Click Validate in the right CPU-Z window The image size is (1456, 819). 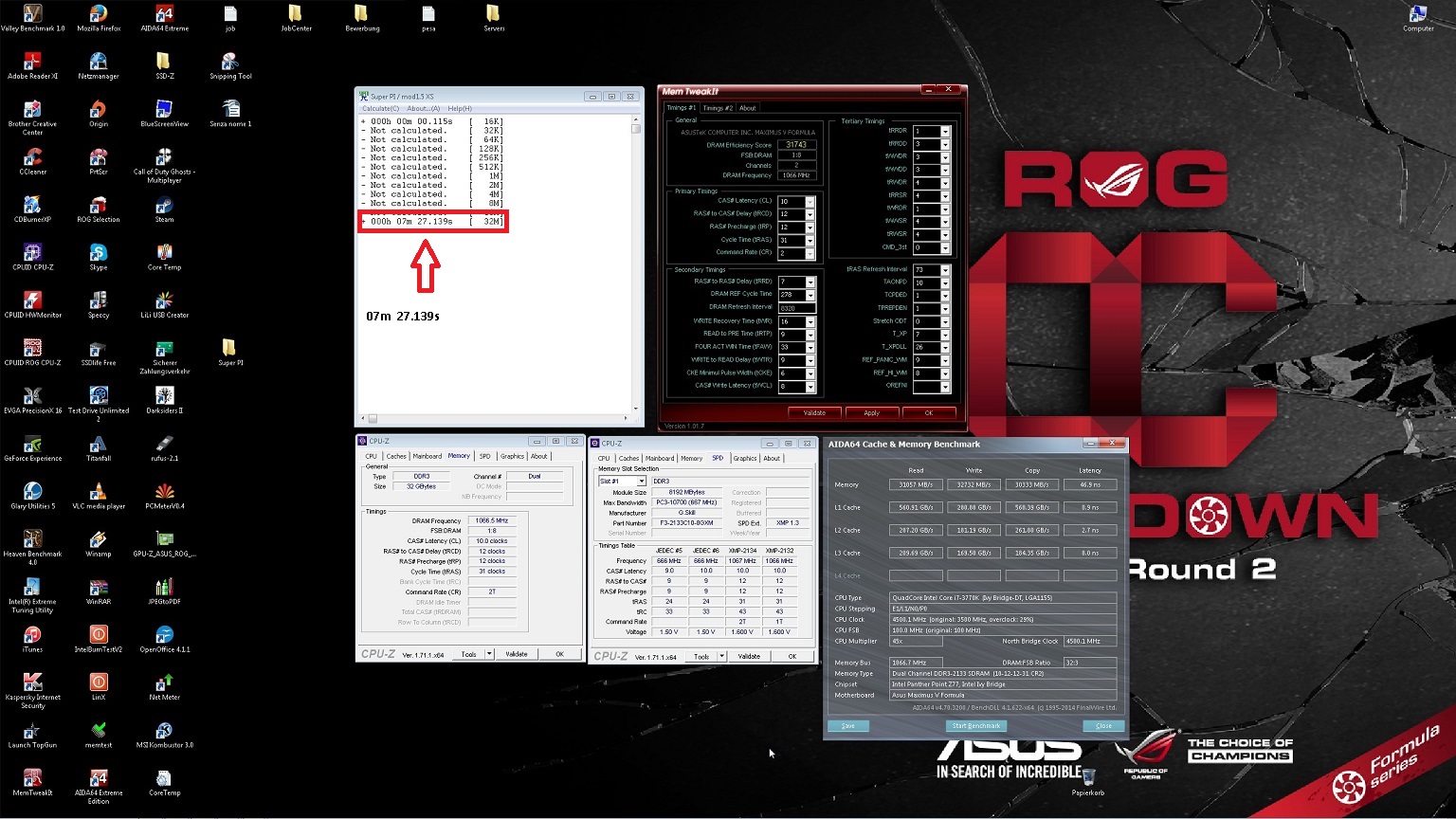coord(749,656)
